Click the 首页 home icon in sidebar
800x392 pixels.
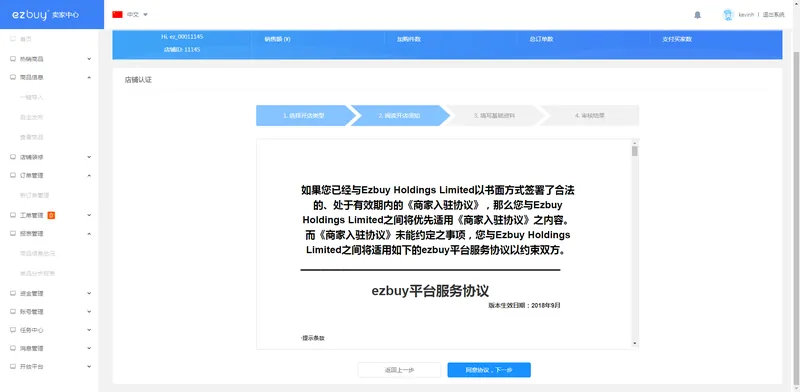point(13,39)
